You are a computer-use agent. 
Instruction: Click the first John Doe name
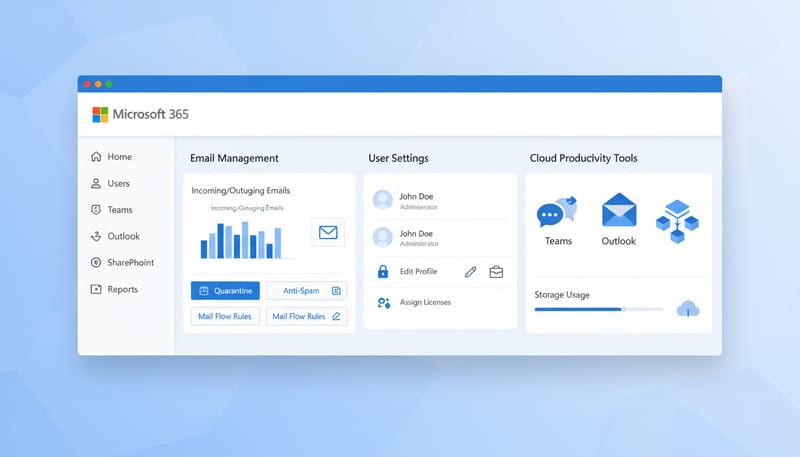[416, 196]
